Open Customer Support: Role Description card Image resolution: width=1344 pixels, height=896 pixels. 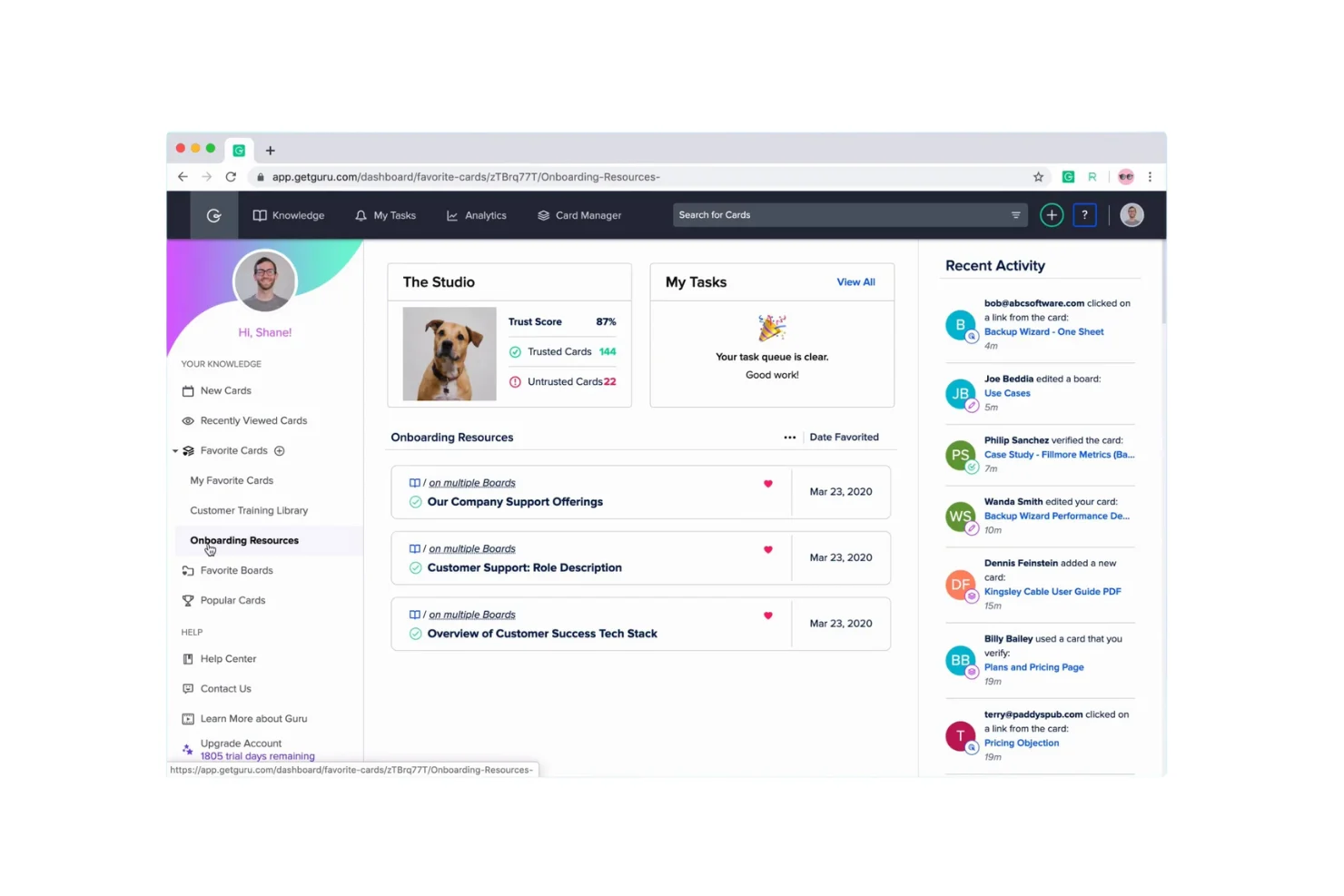[x=524, y=567]
